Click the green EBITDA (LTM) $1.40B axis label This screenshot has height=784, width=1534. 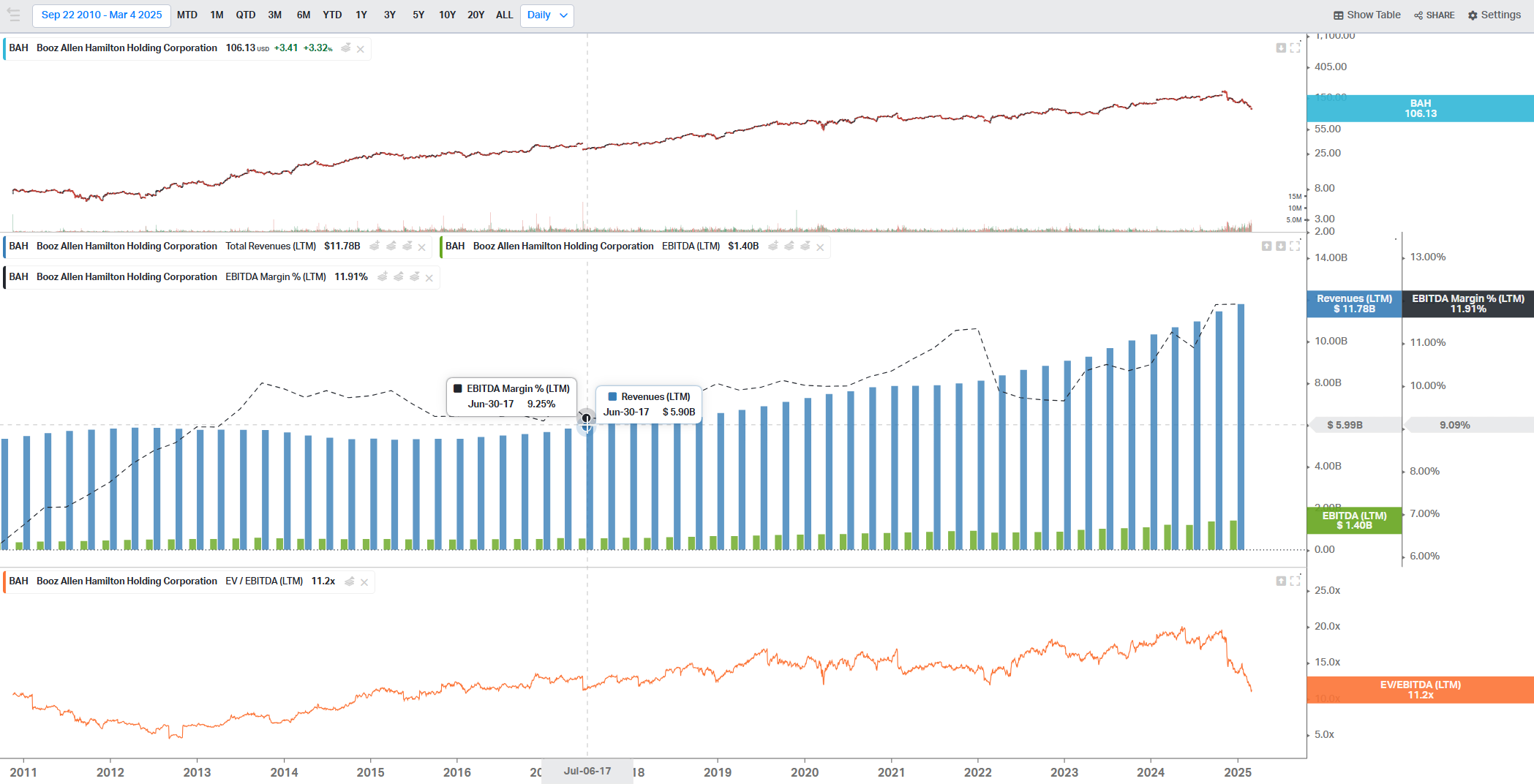[1354, 520]
